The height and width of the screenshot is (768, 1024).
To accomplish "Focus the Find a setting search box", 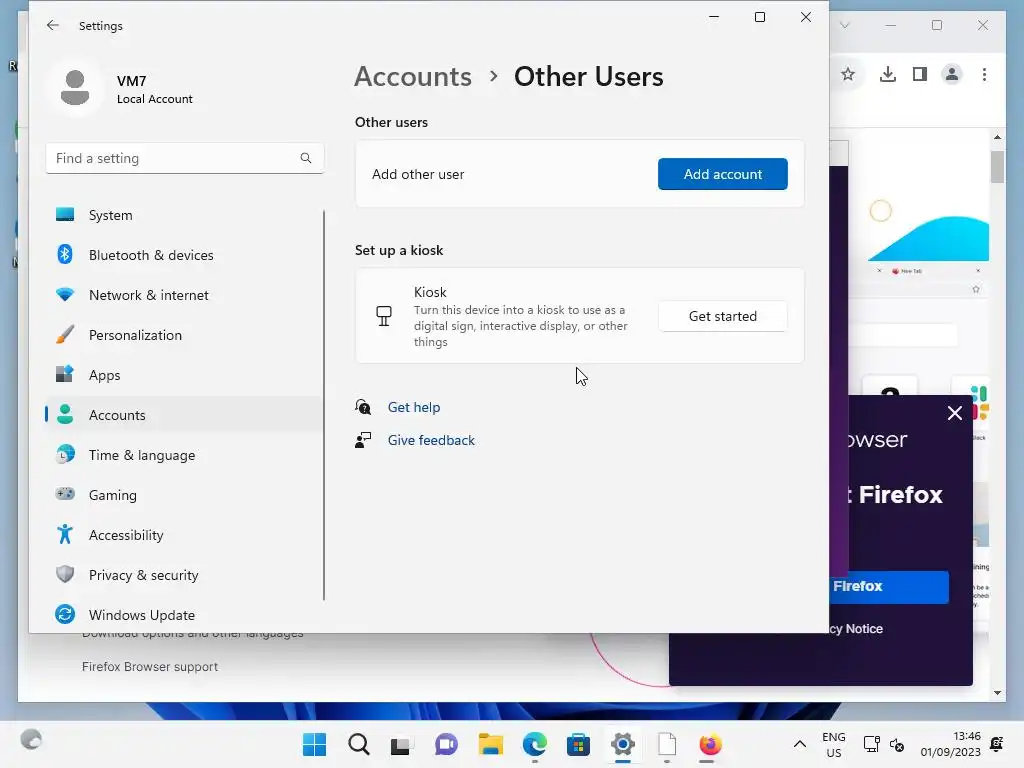I will pyautogui.click(x=184, y=158).
